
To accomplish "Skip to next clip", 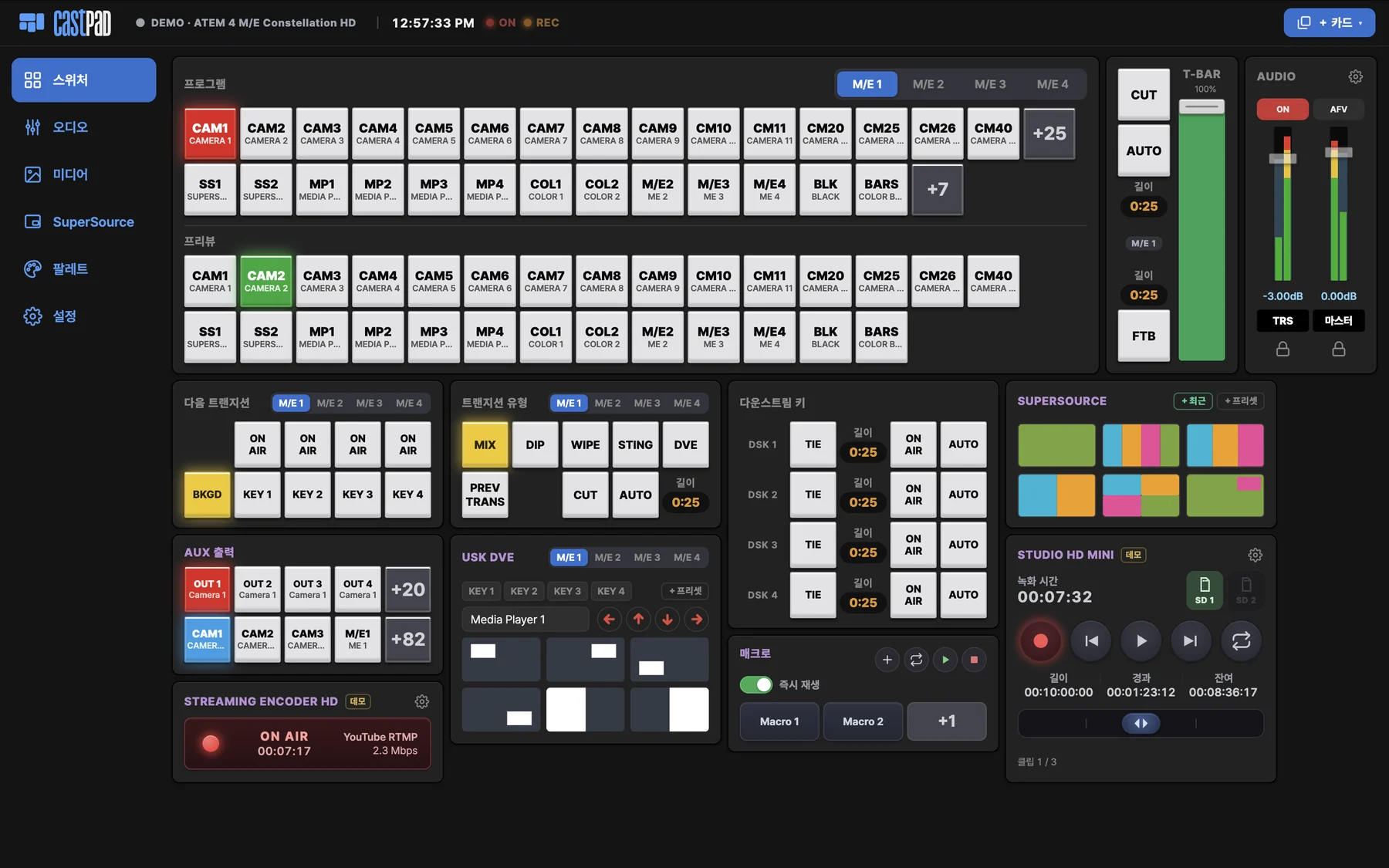I will pos(1191,640).
